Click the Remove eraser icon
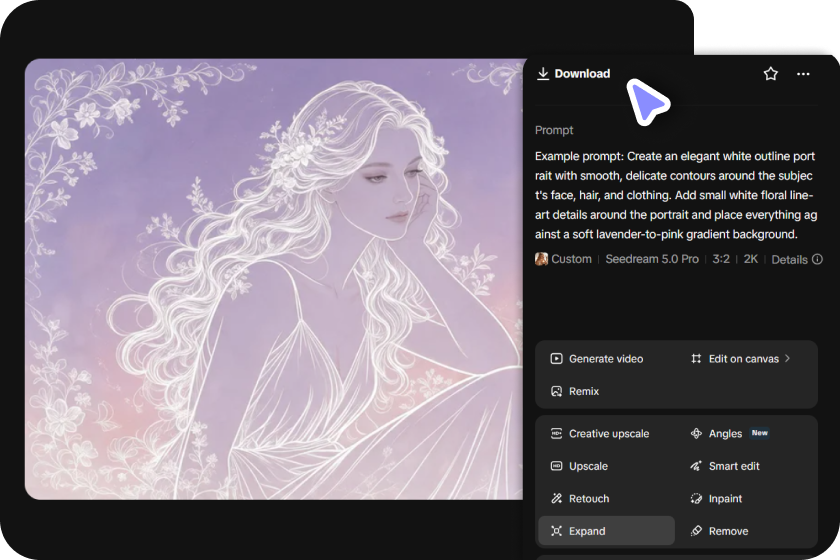This screenshot has width=840, height=560. point(696,531)
